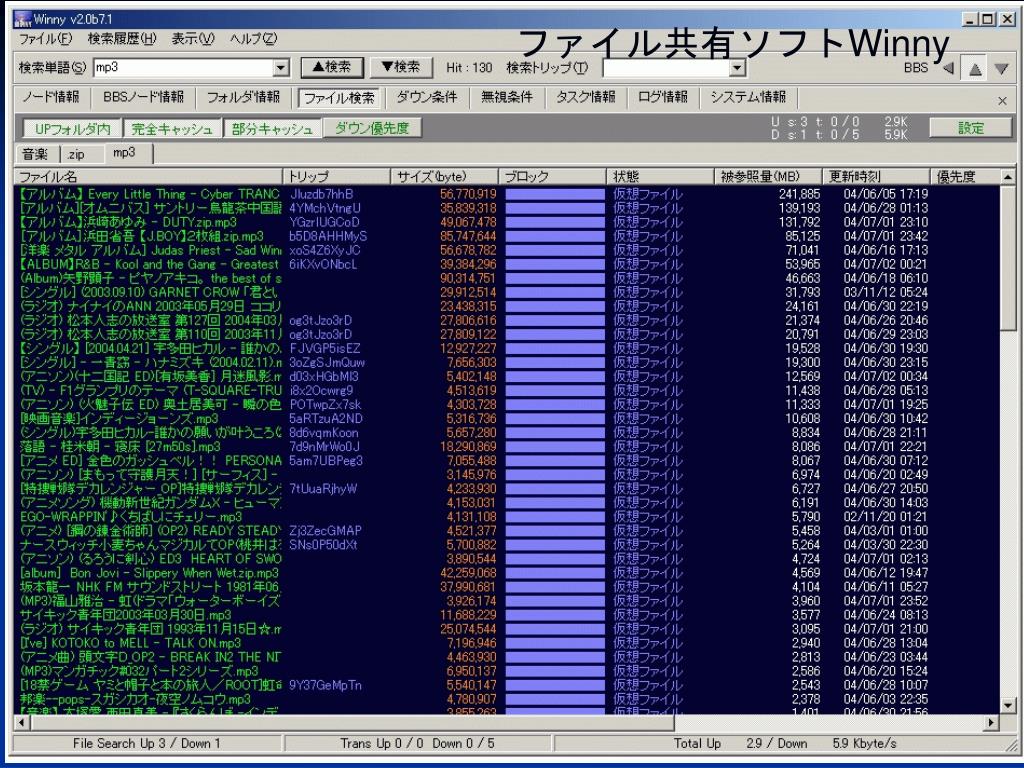Image resolution: width=1024 pixels, height=768 pixels.
Task: Select the mp3 search results tab
Action: coord(128,153)
